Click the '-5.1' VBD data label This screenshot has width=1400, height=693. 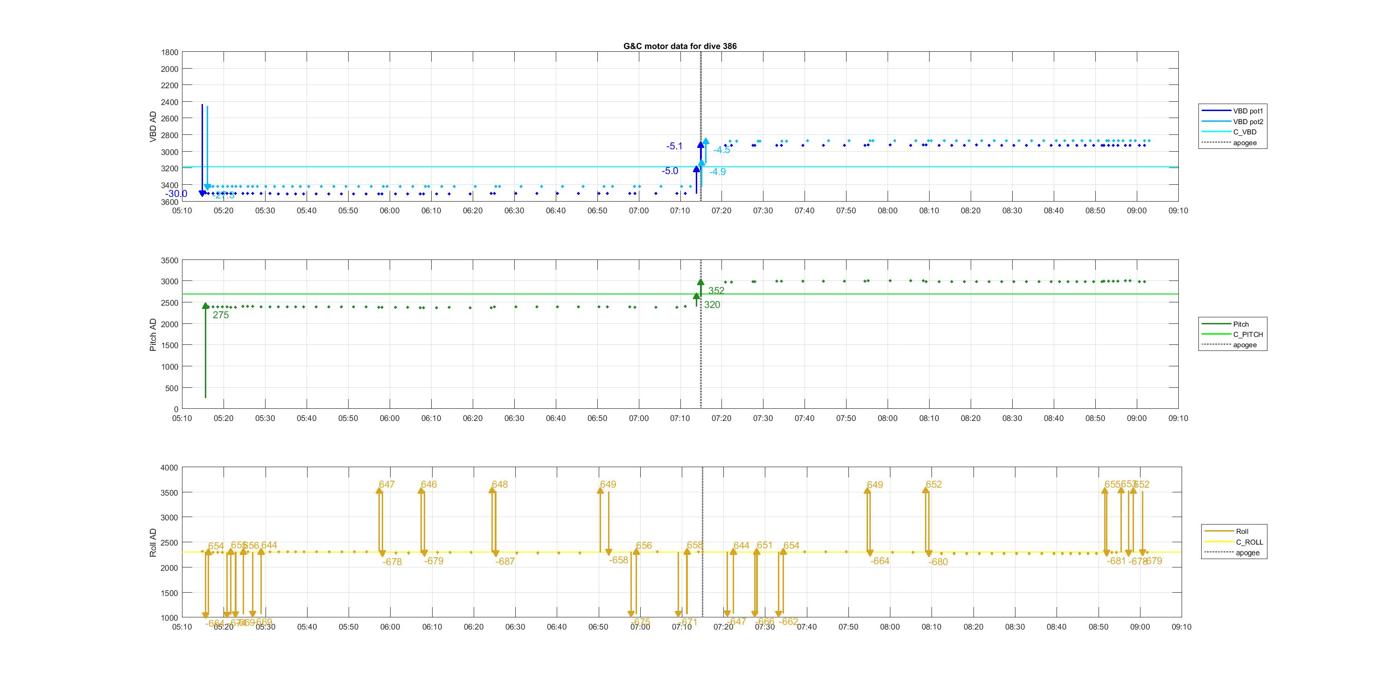click(674, 147)
